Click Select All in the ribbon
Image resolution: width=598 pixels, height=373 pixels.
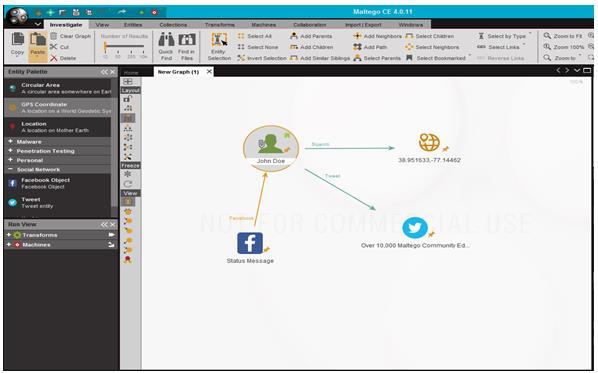click(x=254, y=36)
